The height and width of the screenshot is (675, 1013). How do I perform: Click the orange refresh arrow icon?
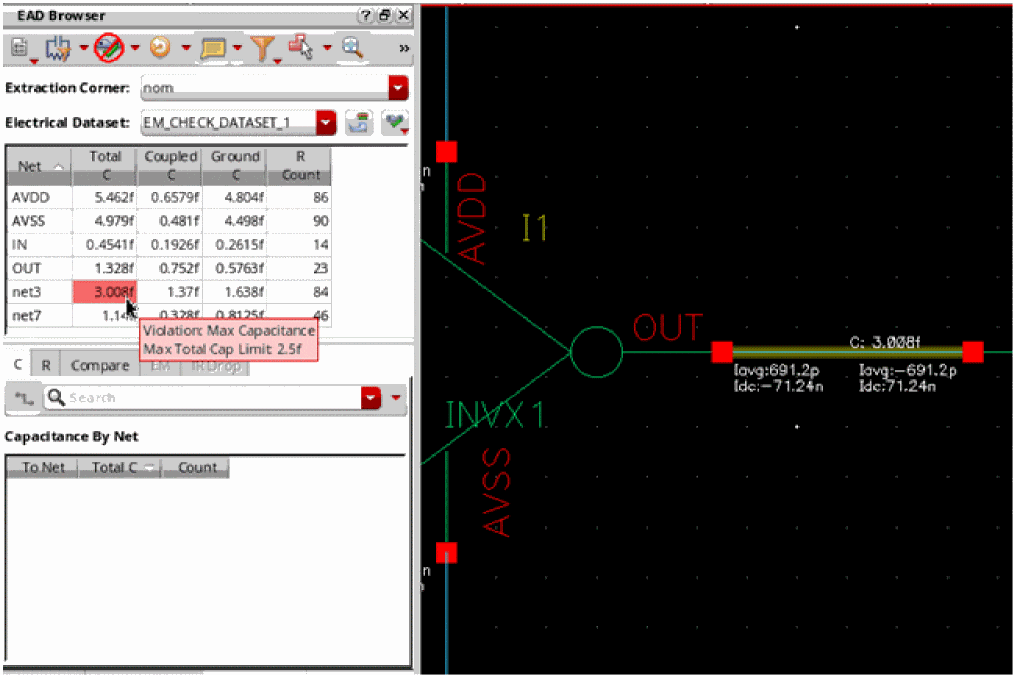coord(159,47)
